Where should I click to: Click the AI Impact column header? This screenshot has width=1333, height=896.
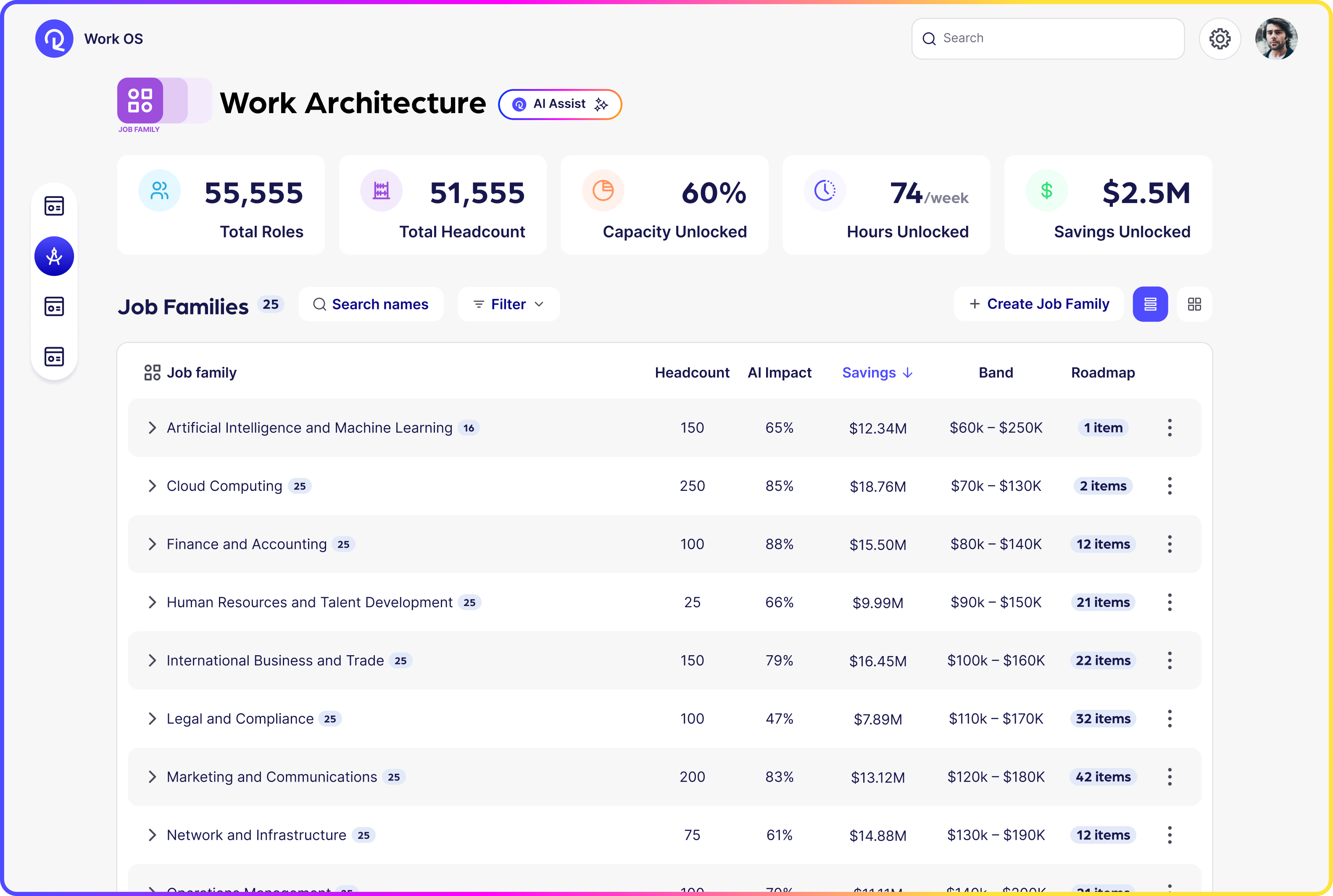click(780, 373)
